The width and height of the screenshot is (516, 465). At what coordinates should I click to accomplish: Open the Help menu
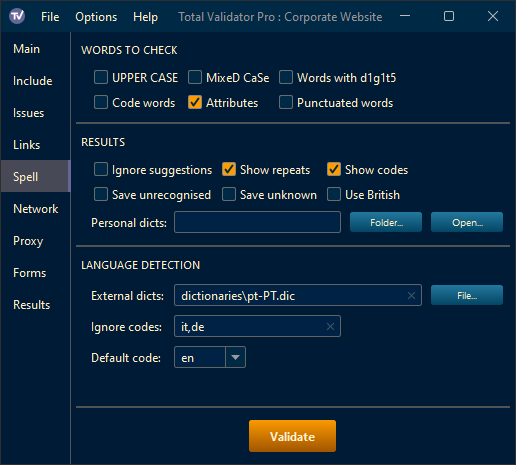[x=145, y=17]
